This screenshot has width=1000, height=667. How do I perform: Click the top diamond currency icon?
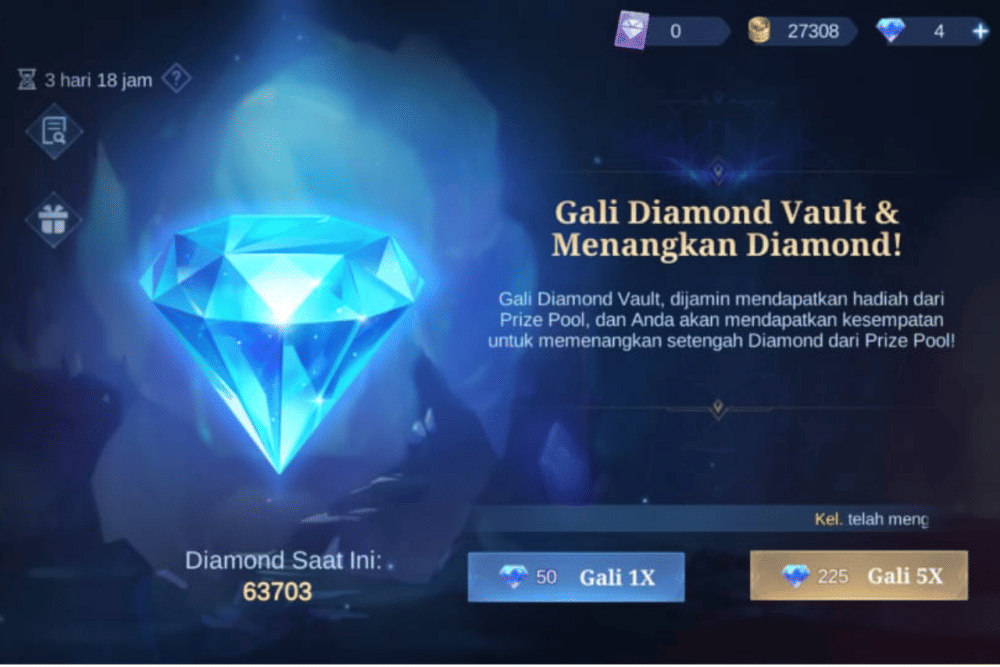890,30
